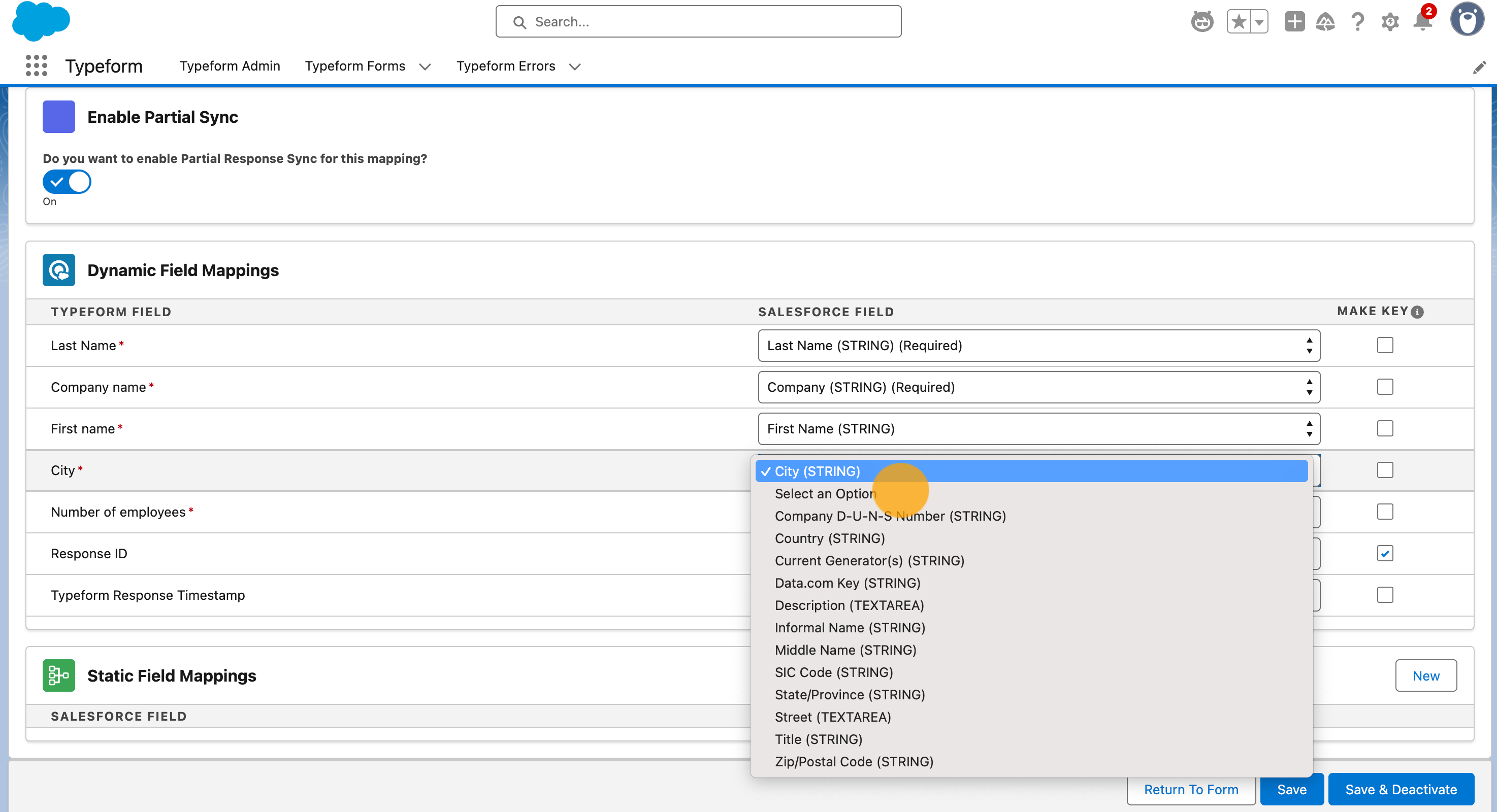The height and width of the screenshot is (812, 1497).
Task: Check Make Key for Typeform Response Timestamp
Action: point(1385,595)
